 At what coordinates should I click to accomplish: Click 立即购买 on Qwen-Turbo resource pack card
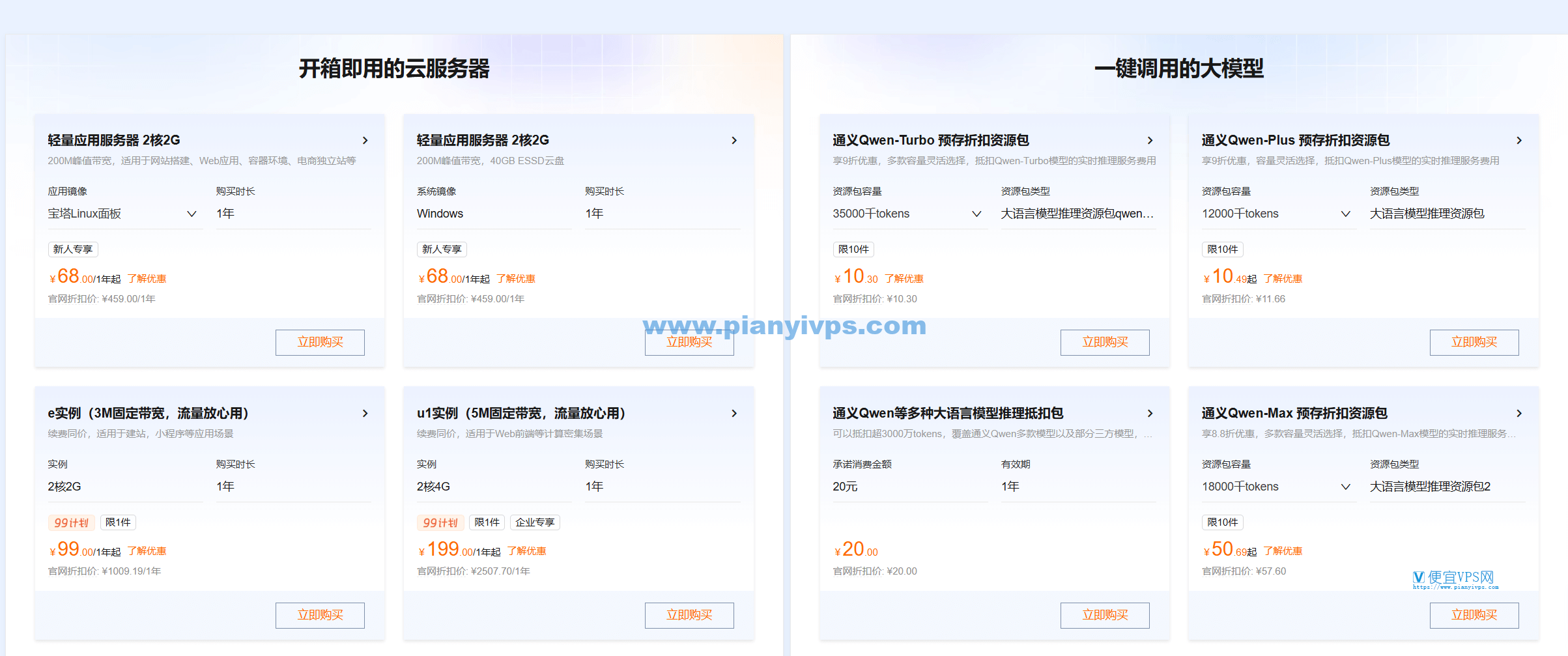click(1105, 342)
